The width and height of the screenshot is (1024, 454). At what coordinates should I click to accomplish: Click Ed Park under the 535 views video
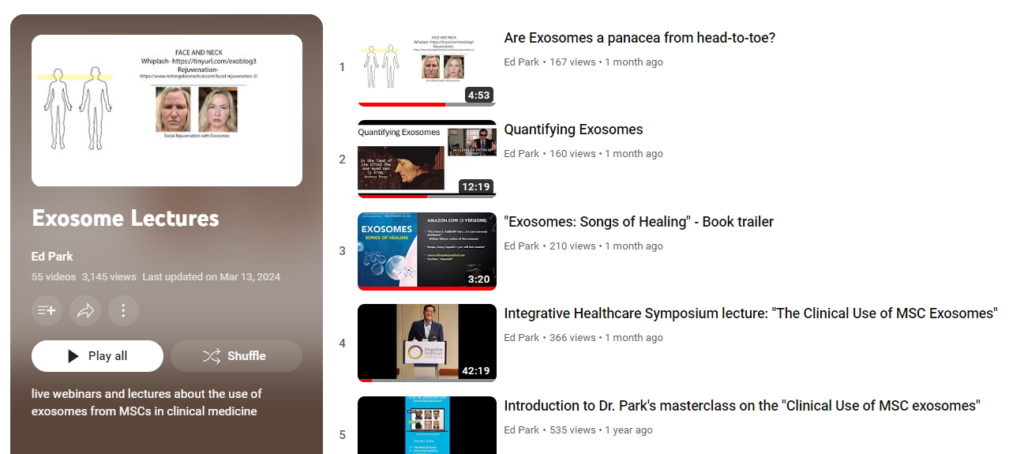[x=522, y=430]
